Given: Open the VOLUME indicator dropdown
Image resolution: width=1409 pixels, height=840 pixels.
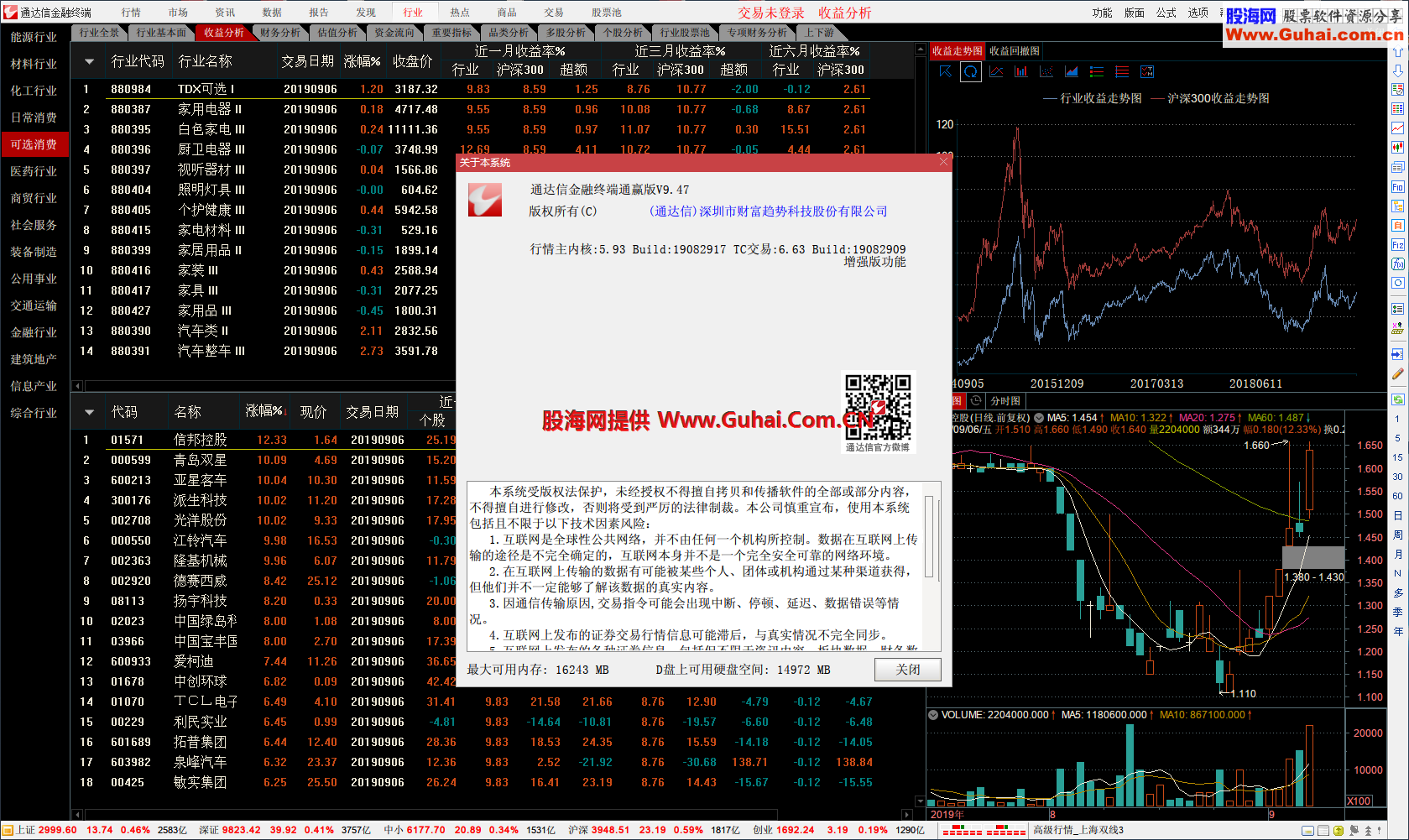Looking at the screenshot, I should click(x=933, y=715).
